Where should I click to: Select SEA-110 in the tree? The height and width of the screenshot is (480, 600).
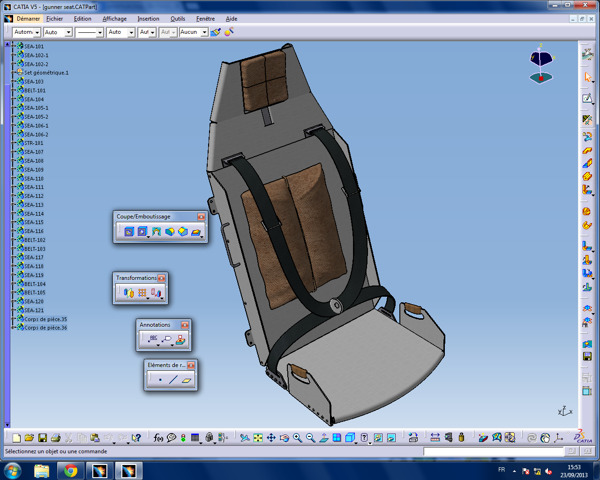pos(34,178)
